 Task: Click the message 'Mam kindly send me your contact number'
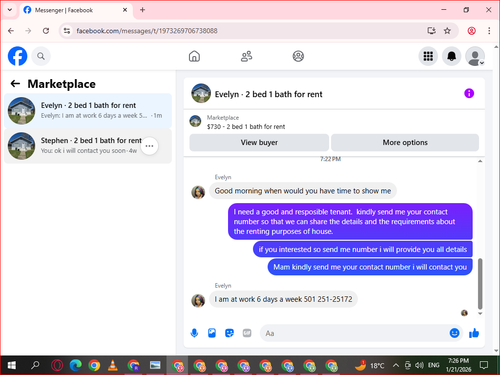370,267
